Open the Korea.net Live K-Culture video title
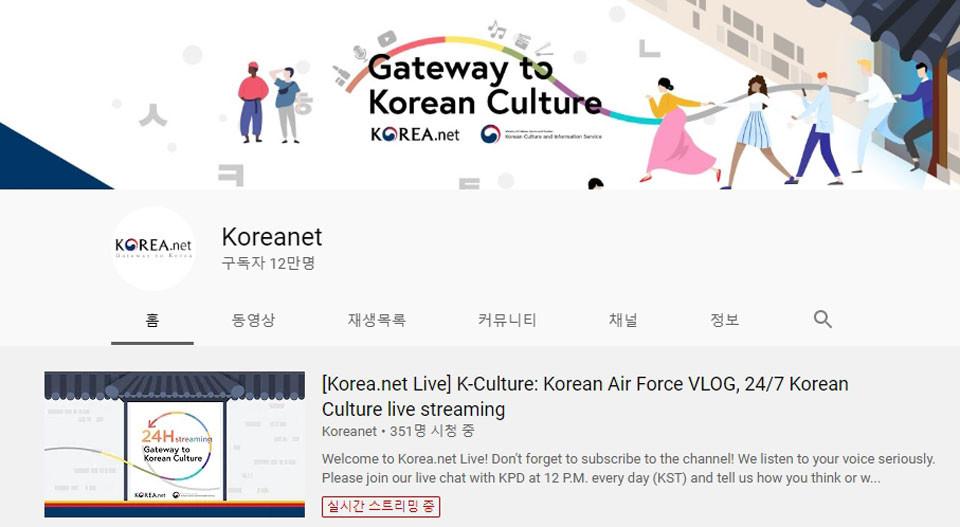The height and width of the screenshot is (527, 960). (585, 396)
